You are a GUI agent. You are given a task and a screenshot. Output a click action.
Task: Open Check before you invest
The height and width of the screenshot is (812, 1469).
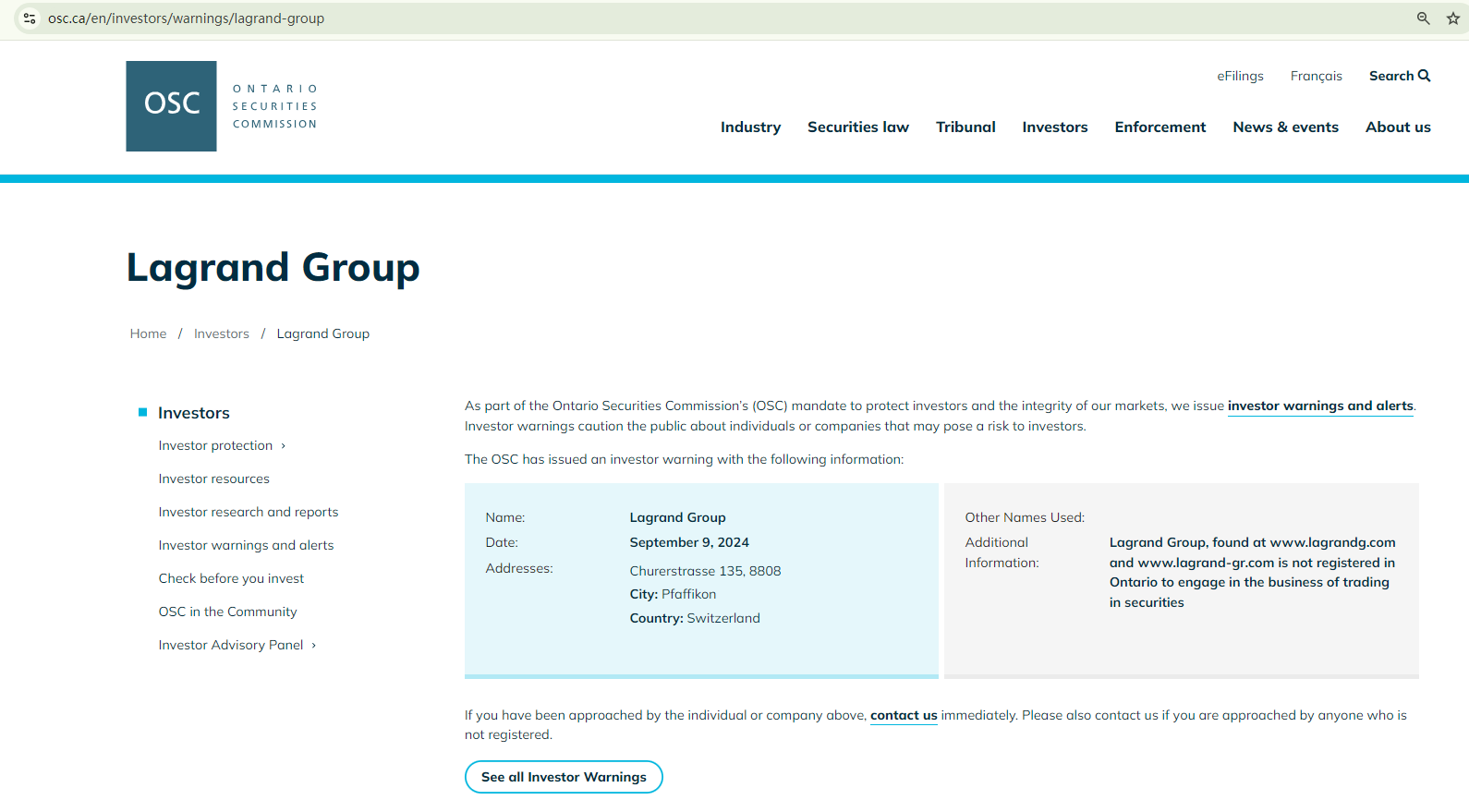click(x=231, y=578)
